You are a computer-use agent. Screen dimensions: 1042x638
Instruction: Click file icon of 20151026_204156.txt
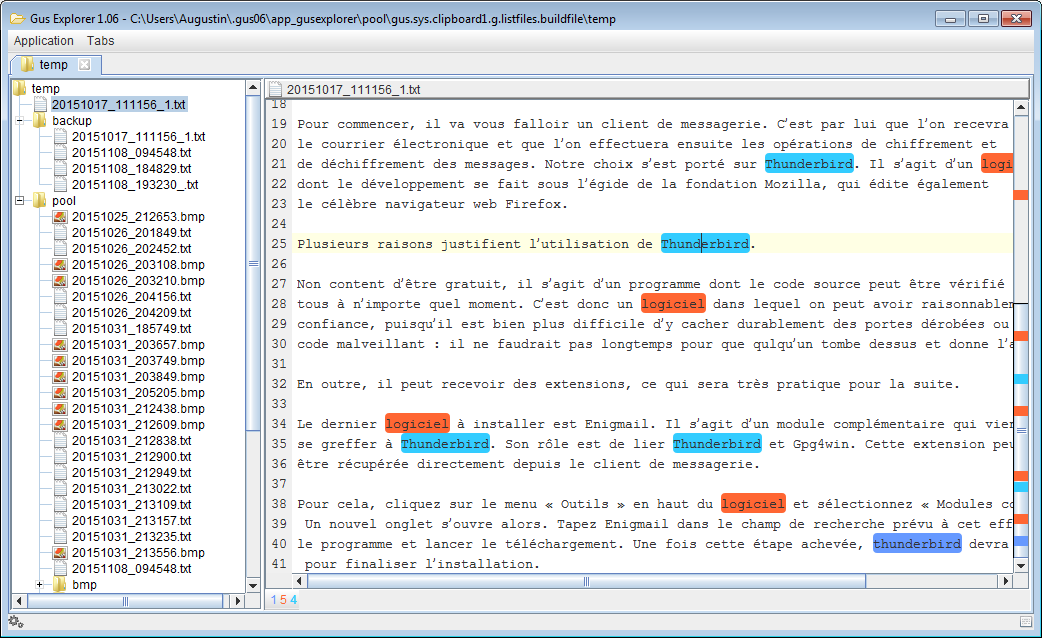tap(60, 296)
